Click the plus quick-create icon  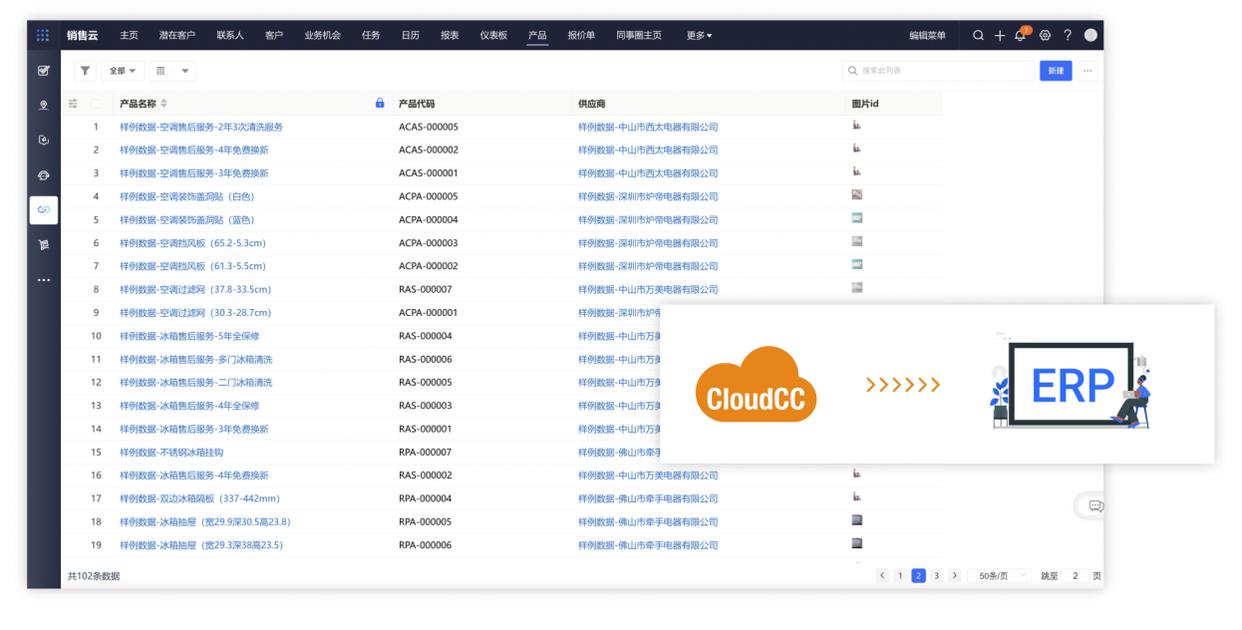pos(1000,35)
